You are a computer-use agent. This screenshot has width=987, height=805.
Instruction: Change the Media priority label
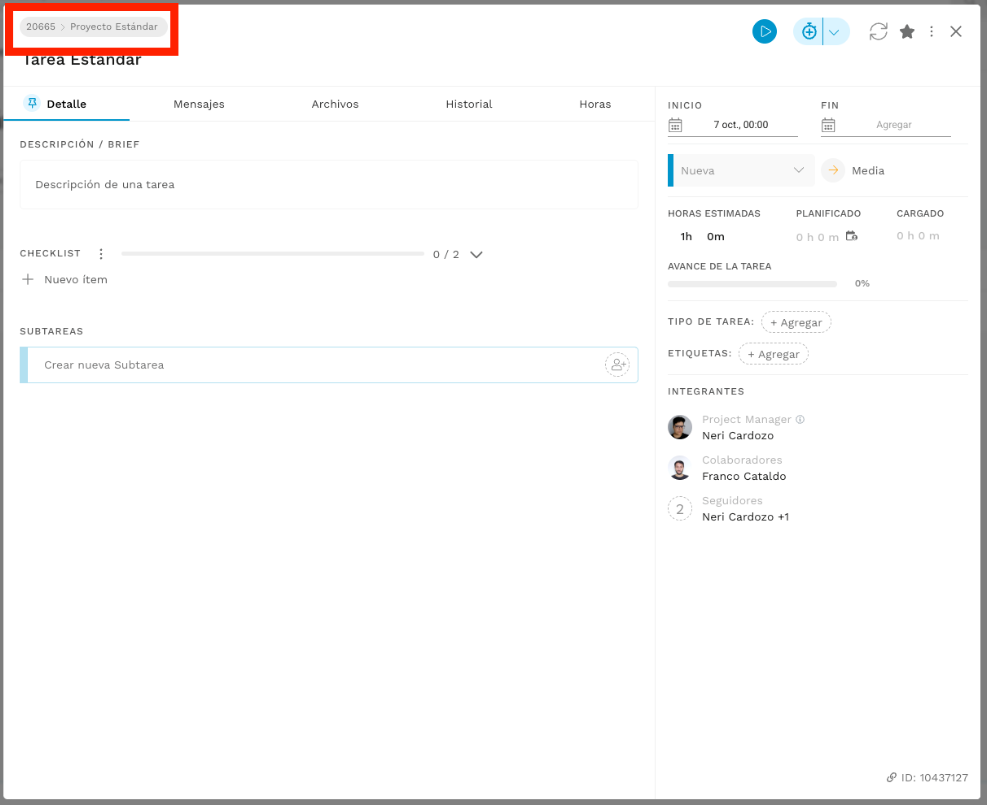point(867,171)
